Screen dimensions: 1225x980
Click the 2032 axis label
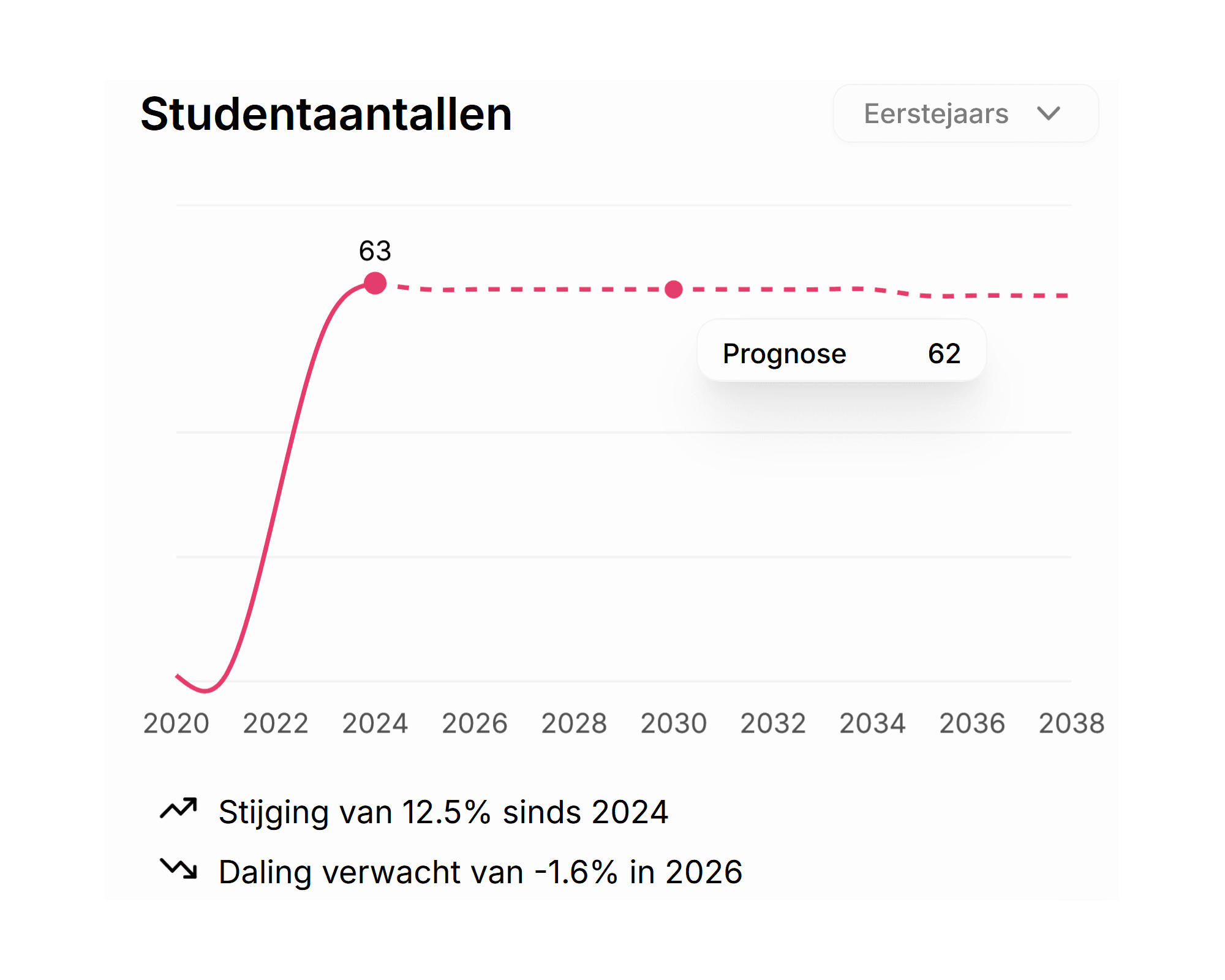773,723
